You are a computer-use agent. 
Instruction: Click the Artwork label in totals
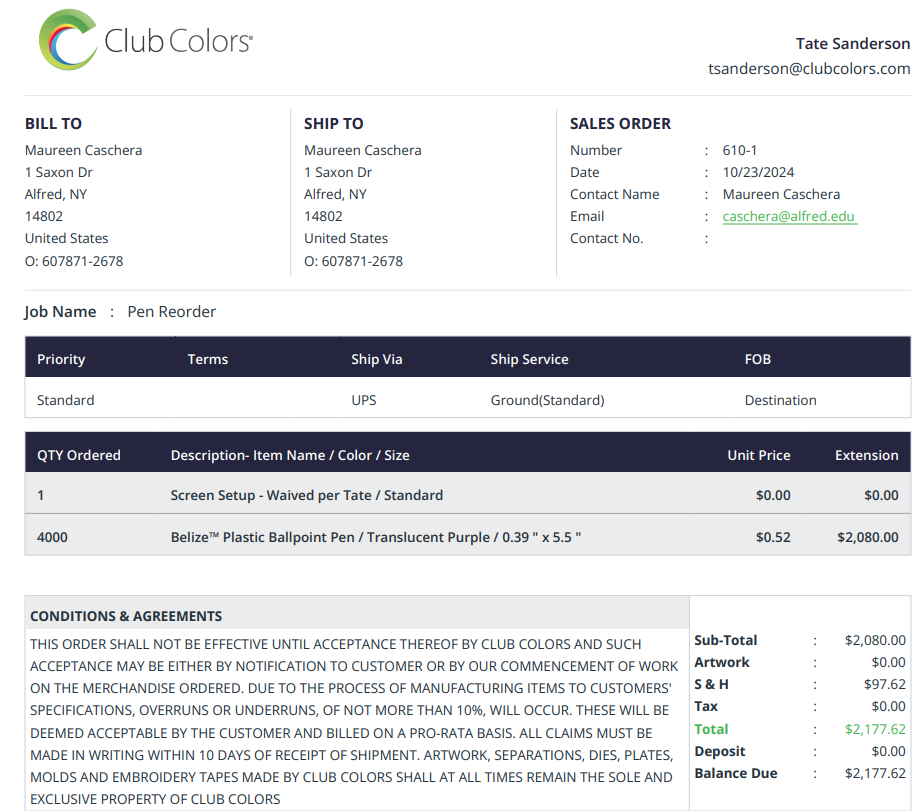[x=722, y=663]
